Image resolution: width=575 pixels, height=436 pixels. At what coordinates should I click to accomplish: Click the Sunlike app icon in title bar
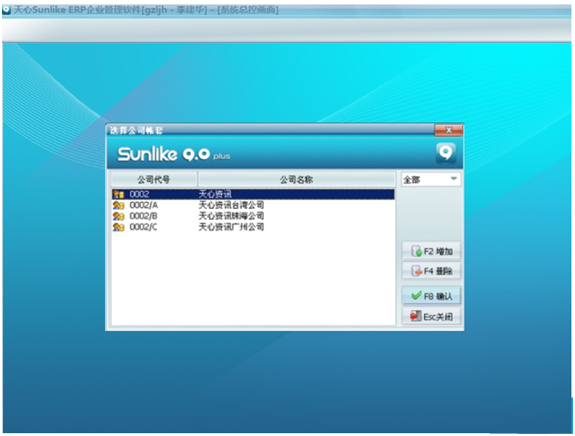coord(6,9)
